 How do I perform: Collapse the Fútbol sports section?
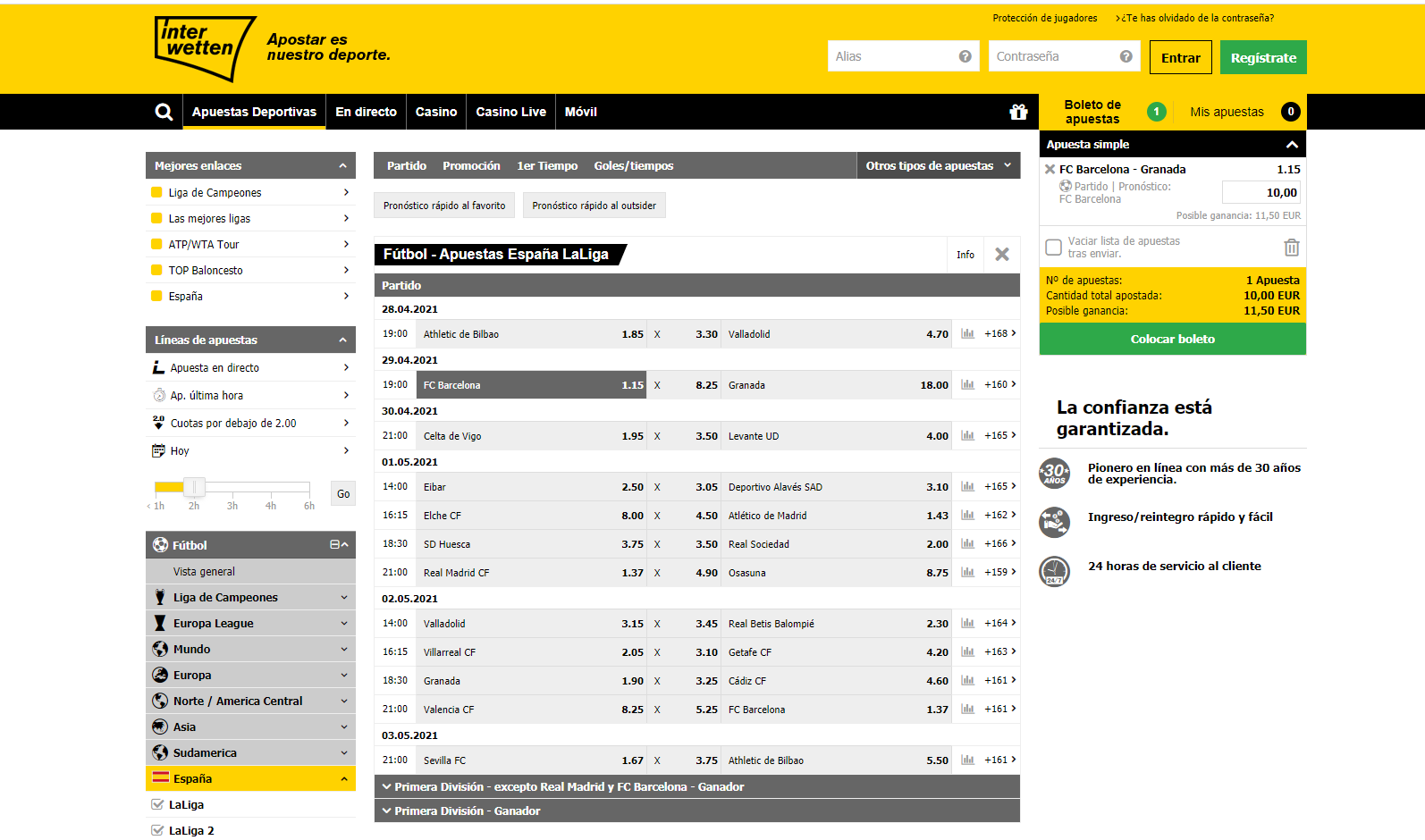tap(345, 545)
